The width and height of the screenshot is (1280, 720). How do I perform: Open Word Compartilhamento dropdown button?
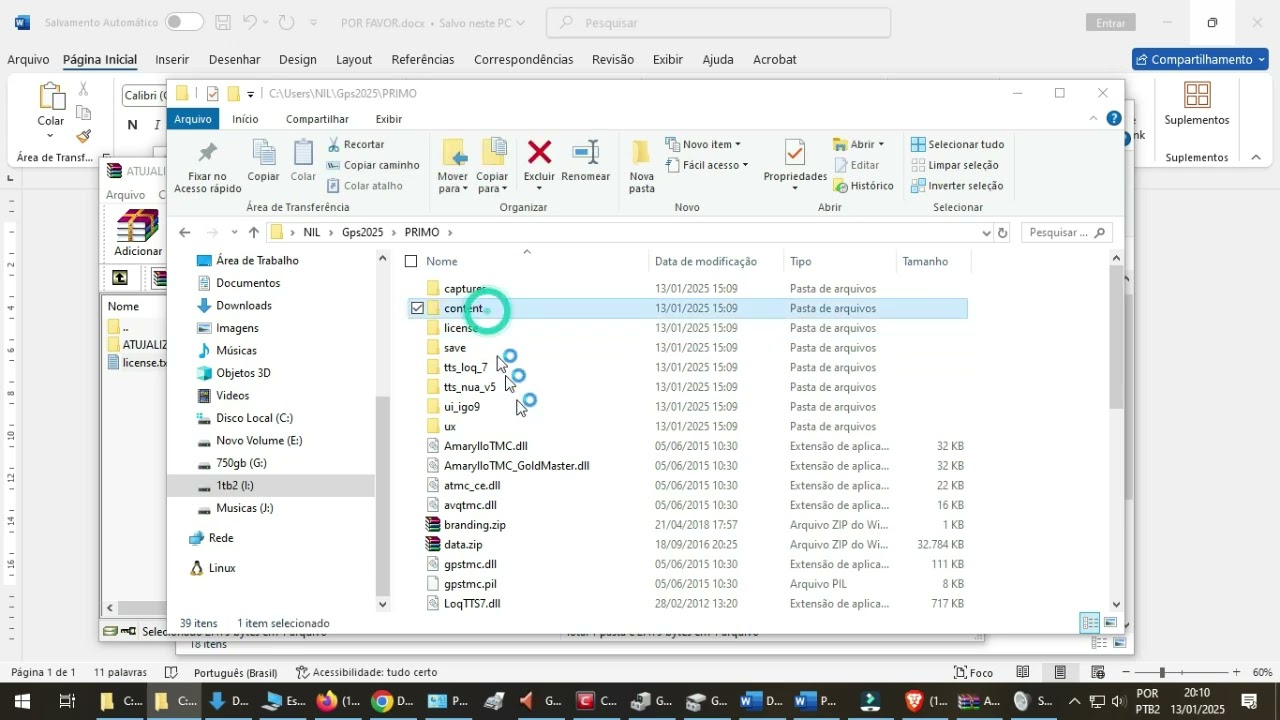1200,59
